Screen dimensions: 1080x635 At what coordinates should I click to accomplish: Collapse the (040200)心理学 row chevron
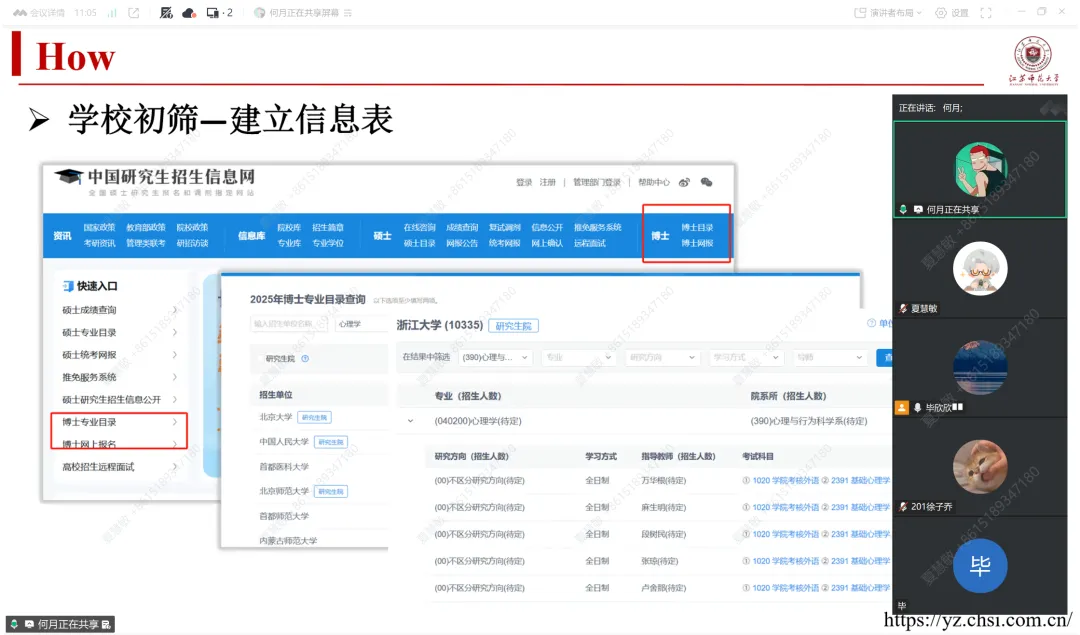[411, 421]
